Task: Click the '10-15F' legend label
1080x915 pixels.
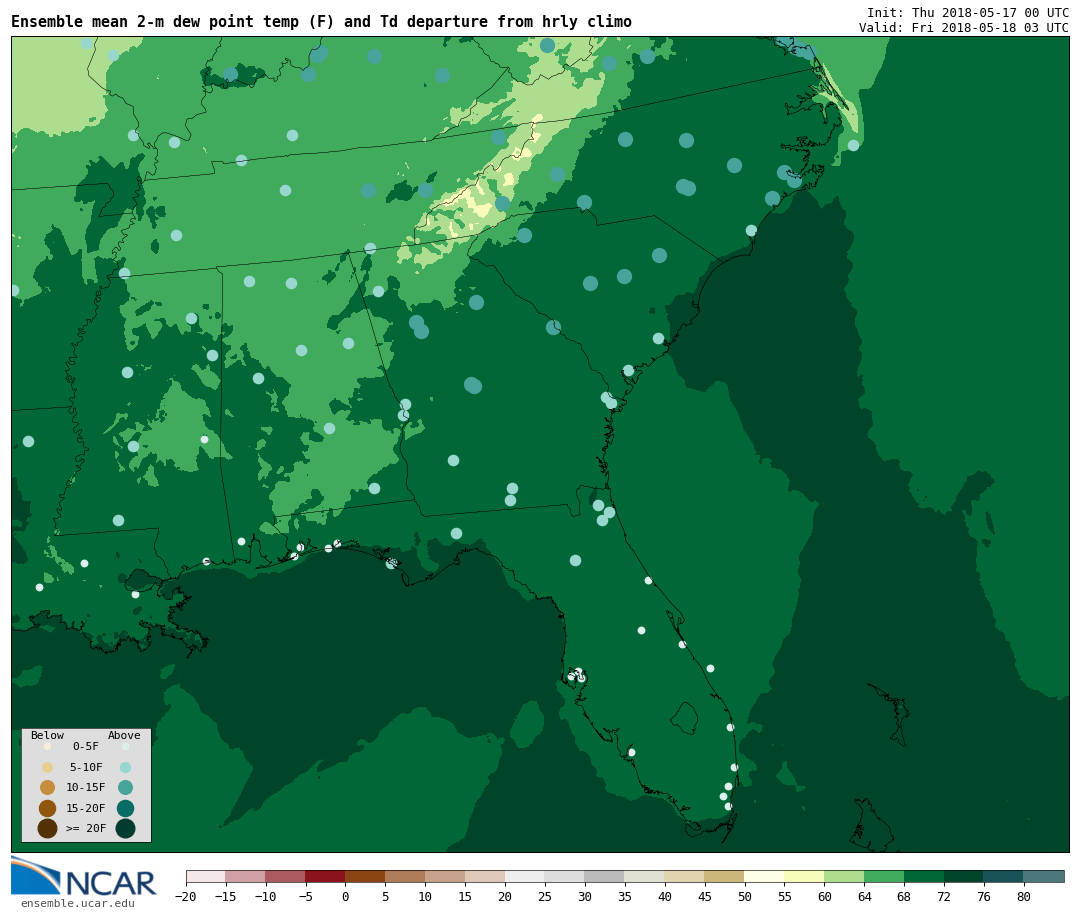Action: tap(86, 787)
